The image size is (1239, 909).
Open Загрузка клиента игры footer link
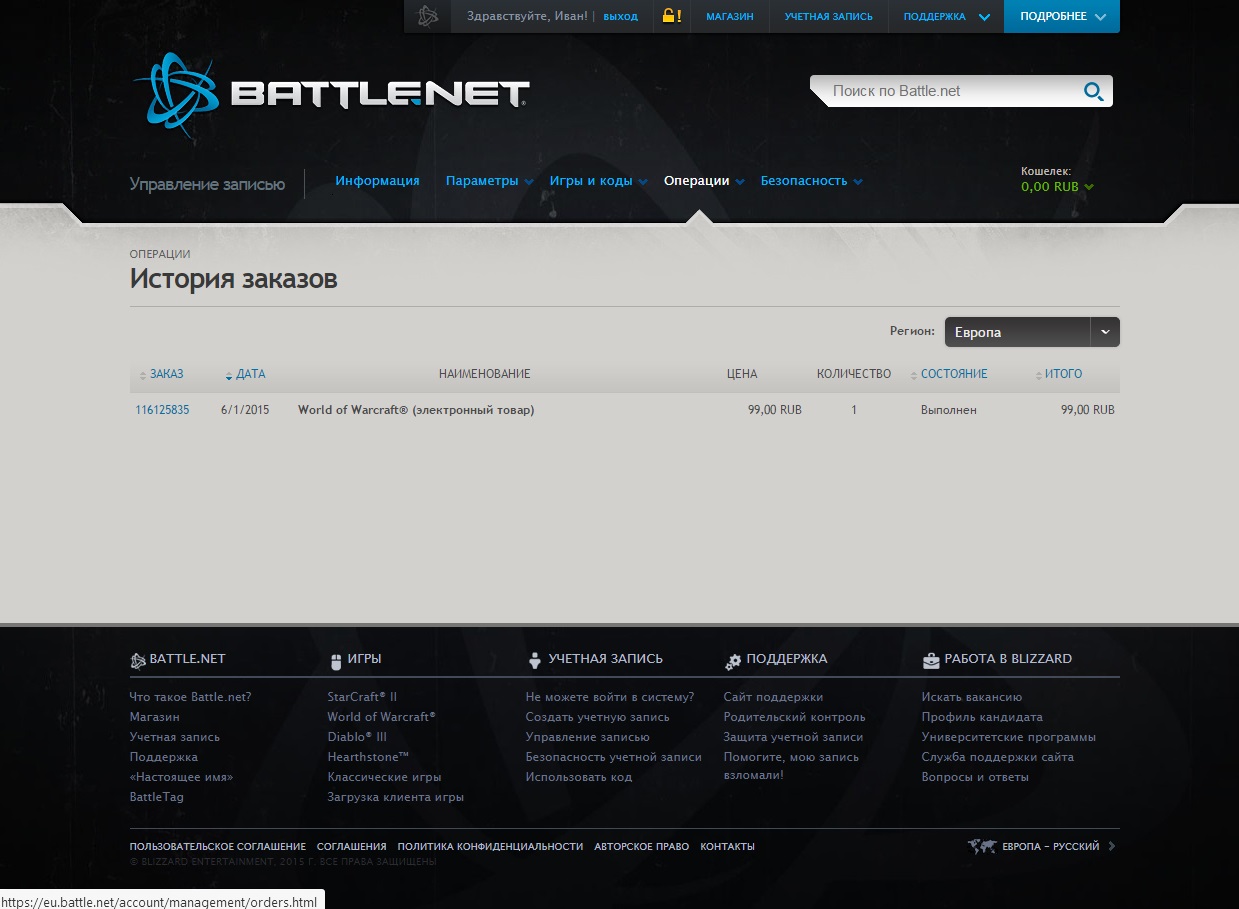point(396,797)
